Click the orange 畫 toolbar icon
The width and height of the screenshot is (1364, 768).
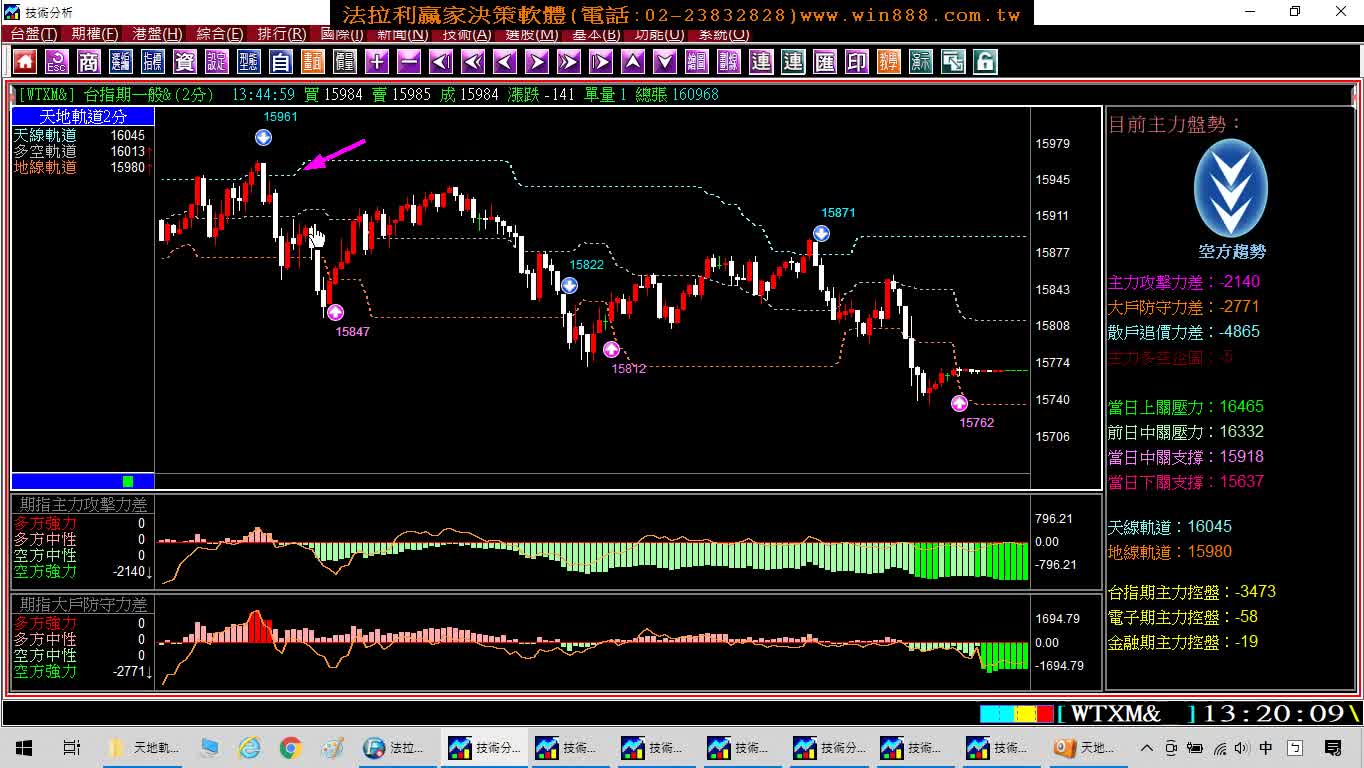(x=312, y=62)
